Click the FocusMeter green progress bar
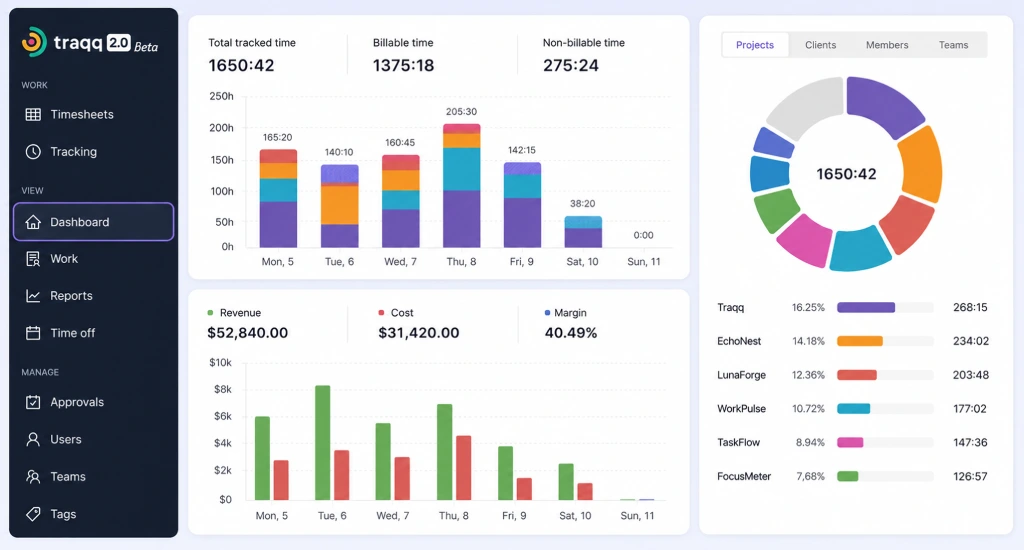 [848, 476]
